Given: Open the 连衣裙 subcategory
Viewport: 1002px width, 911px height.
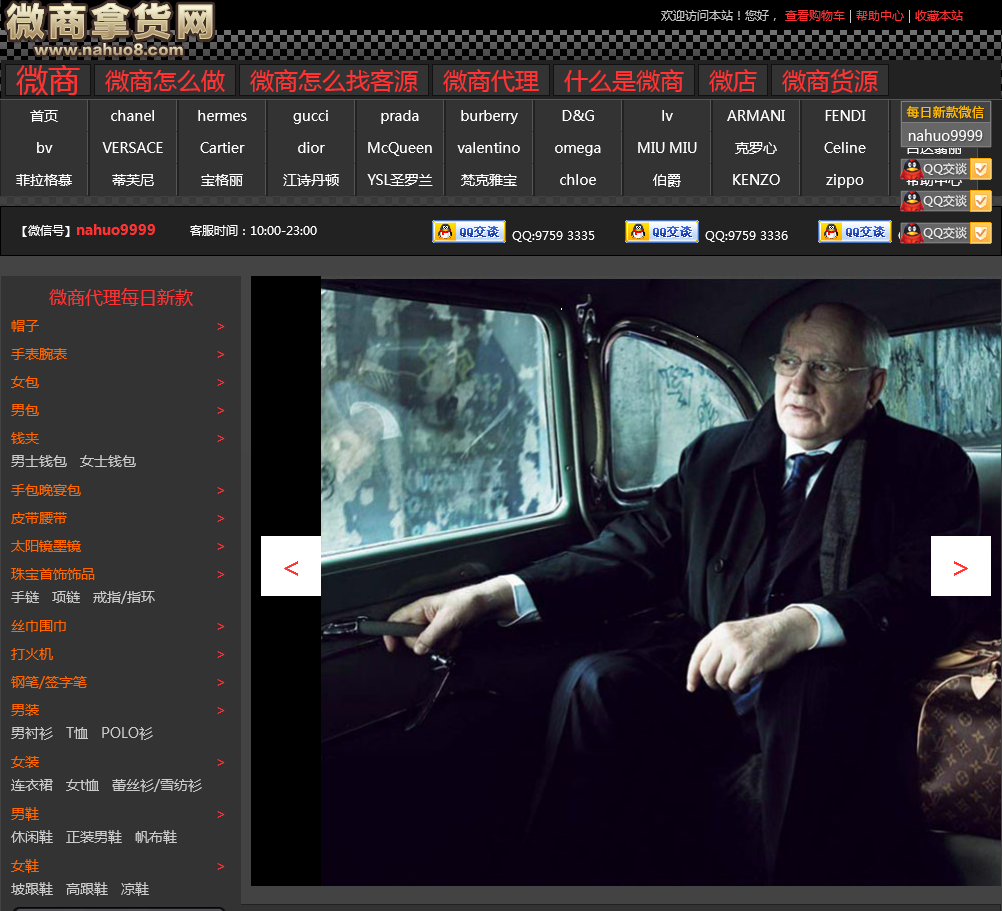Looking at the screenshot, I should point(31,785).
